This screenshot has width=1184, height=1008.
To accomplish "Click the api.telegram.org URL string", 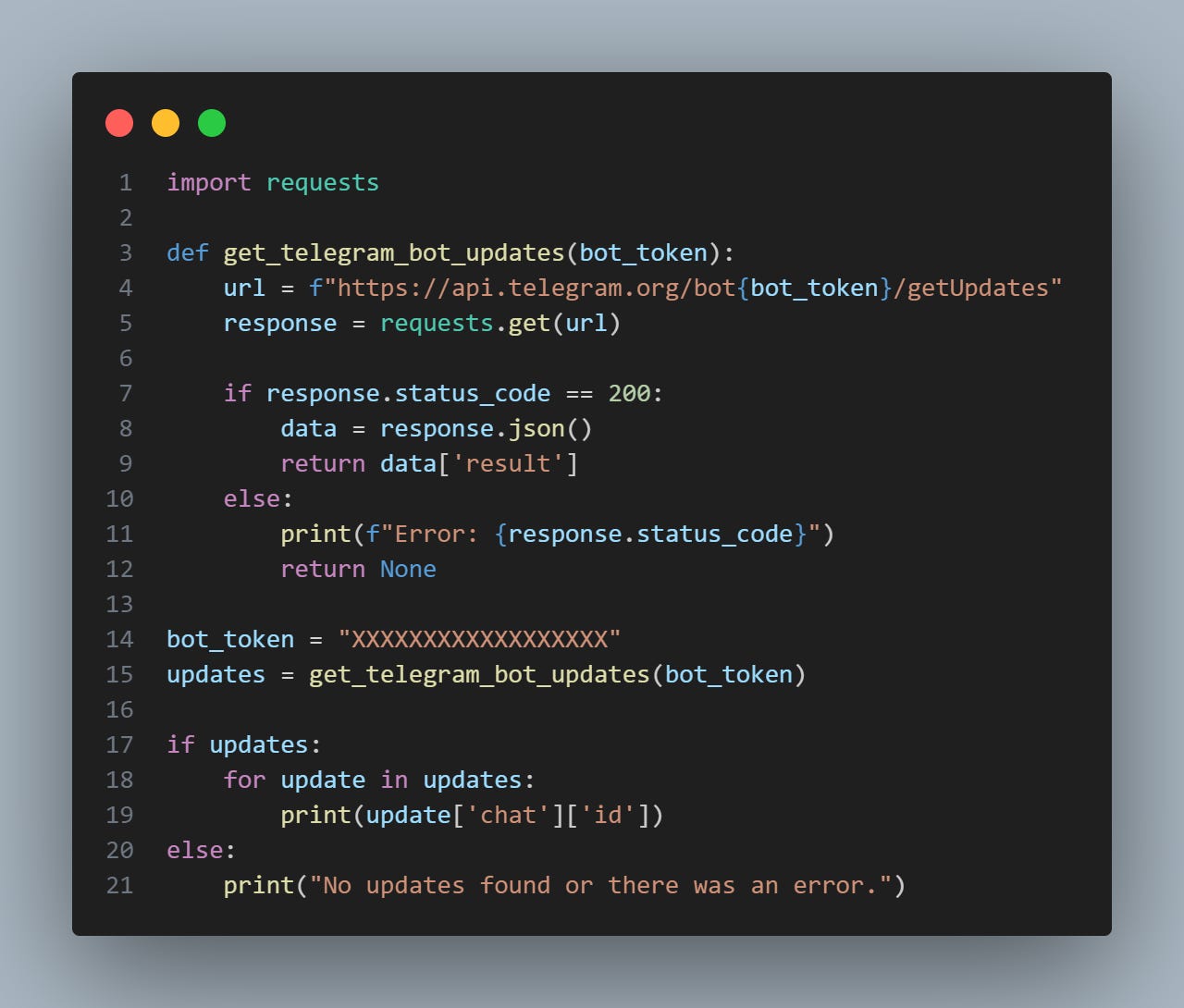I will click(x=685, y=288).
